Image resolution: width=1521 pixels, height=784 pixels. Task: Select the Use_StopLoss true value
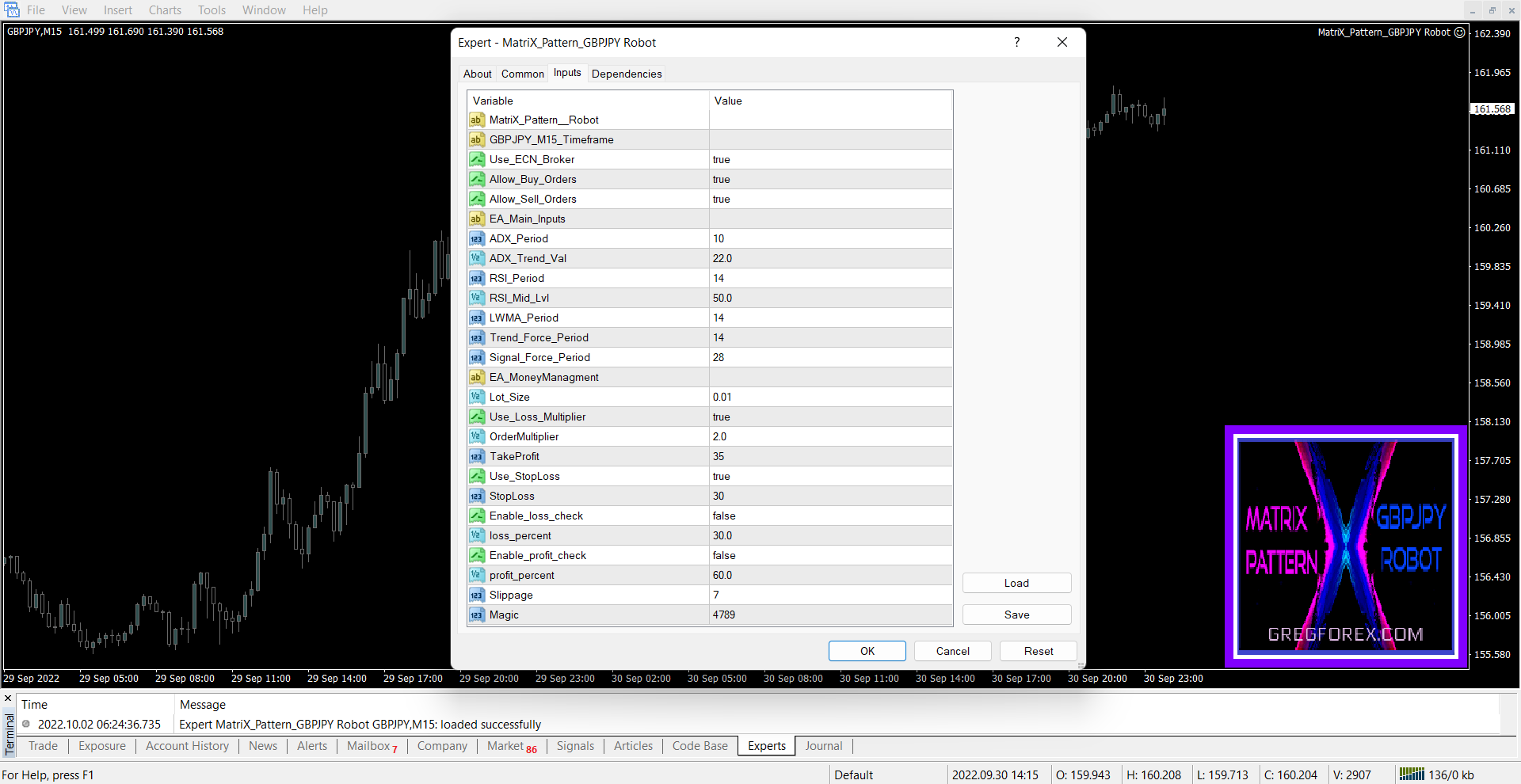click(829, 477)
